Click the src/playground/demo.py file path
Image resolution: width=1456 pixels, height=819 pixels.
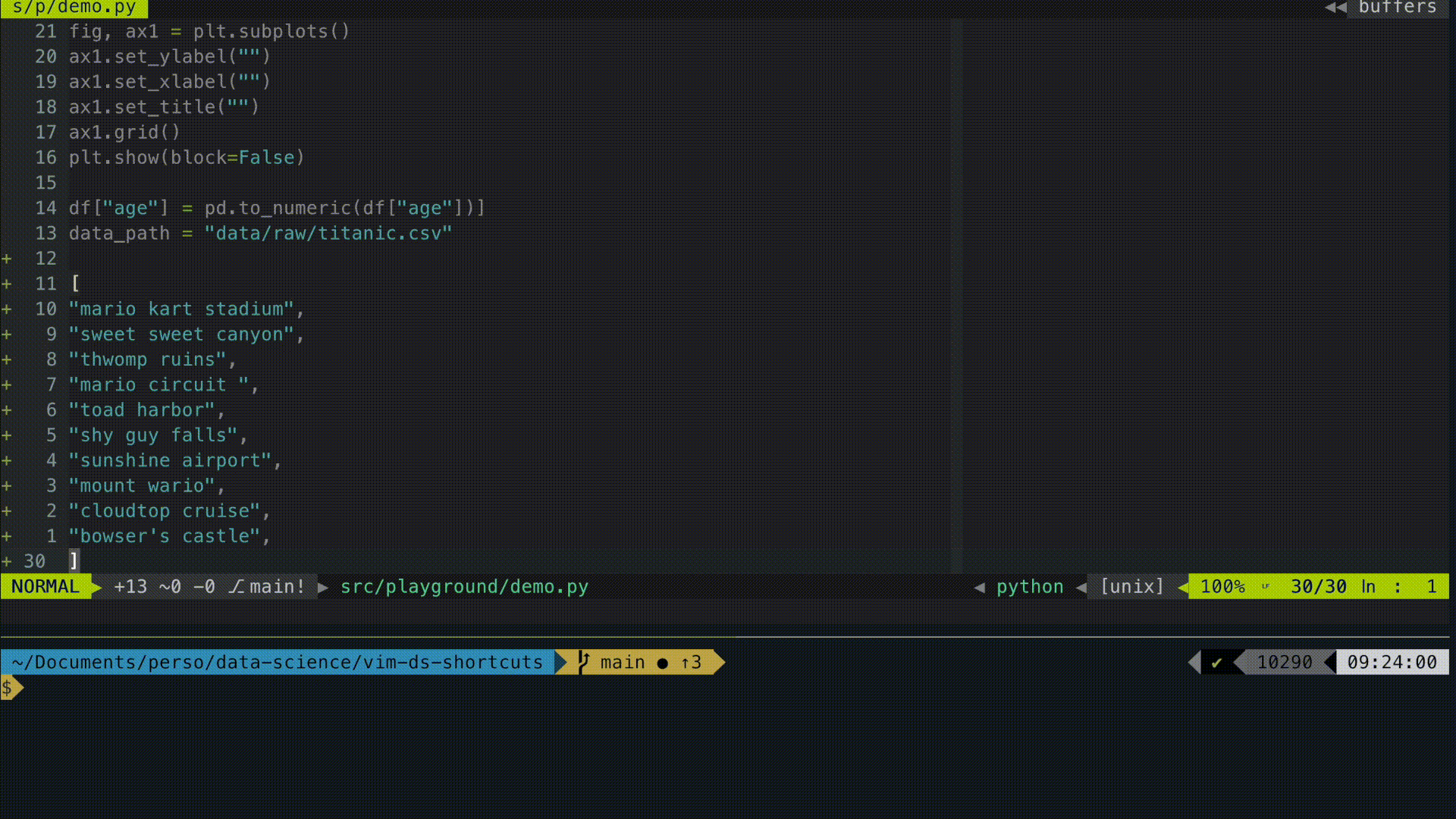click(464, 587)
